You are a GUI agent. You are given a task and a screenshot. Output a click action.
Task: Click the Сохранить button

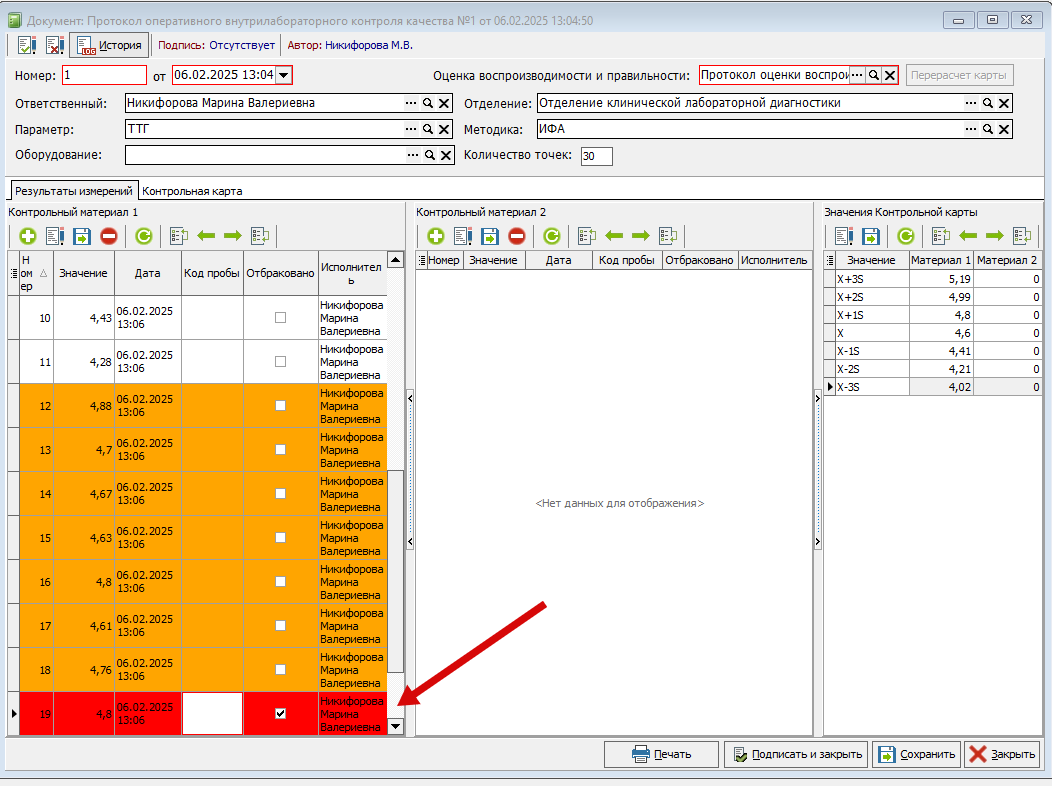point(916,754)
